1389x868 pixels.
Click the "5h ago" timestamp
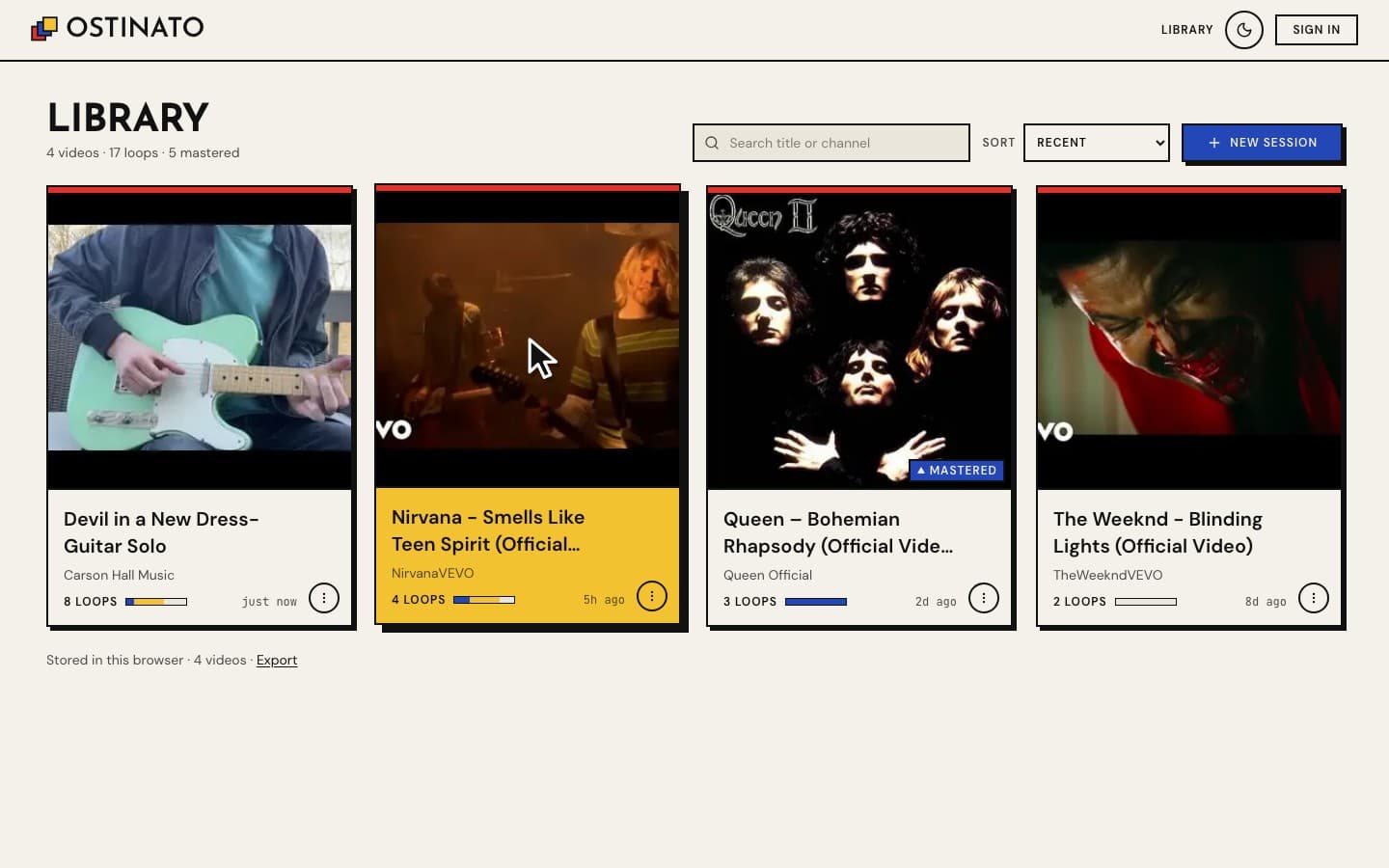click(x=604, y=600)
